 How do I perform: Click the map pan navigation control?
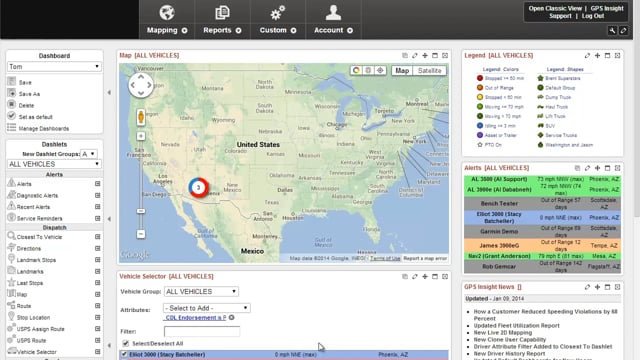(141, 85)
